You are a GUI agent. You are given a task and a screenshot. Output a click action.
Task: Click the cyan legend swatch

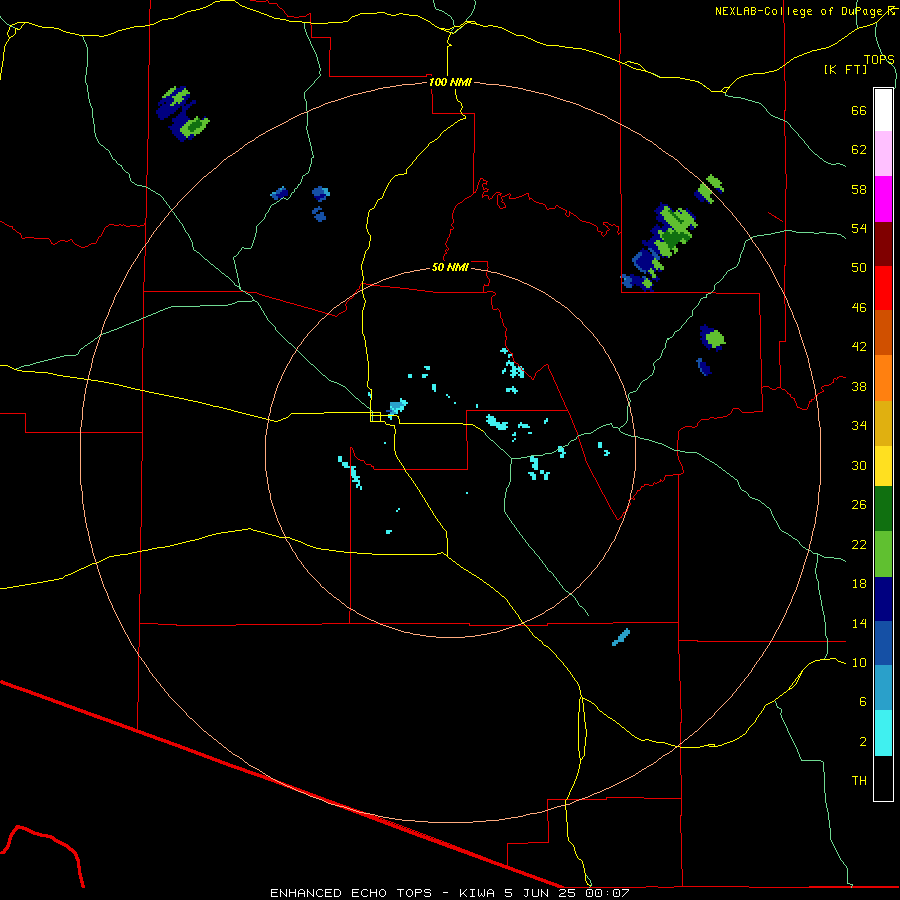883,733
